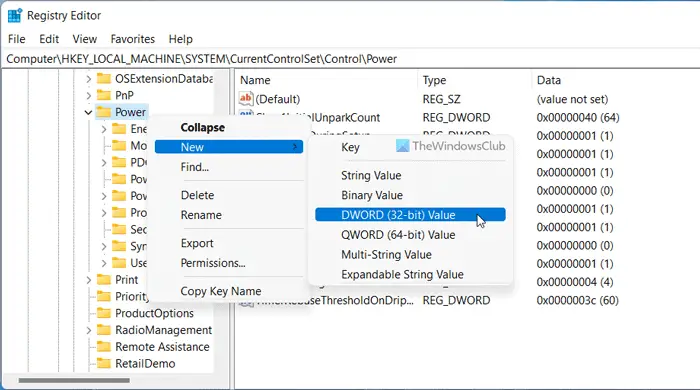Select the (Default) string value icon
Image resolution: width=700 pixels, height=390 pixels.
[x=246, y=99]
